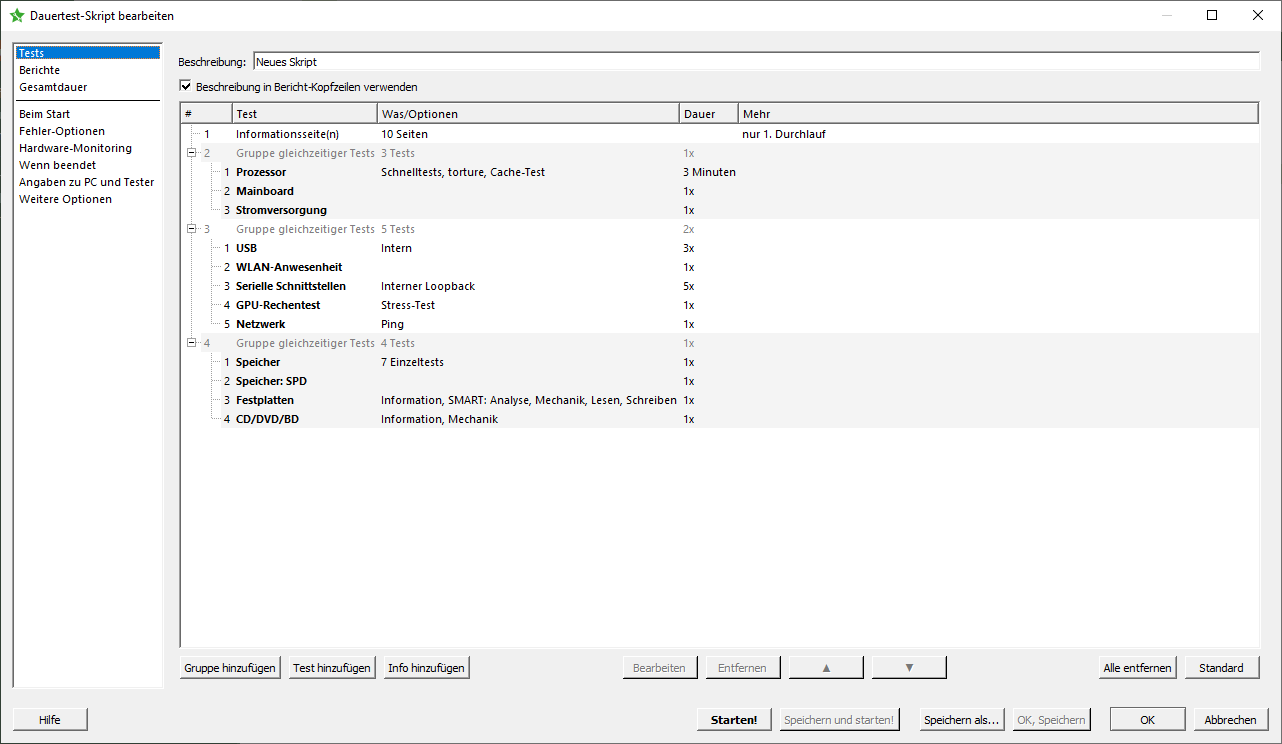Select the Prozessor test row
Viewport: 1282px width, 744px height.
pyautogui.click(x=261, y=172)
